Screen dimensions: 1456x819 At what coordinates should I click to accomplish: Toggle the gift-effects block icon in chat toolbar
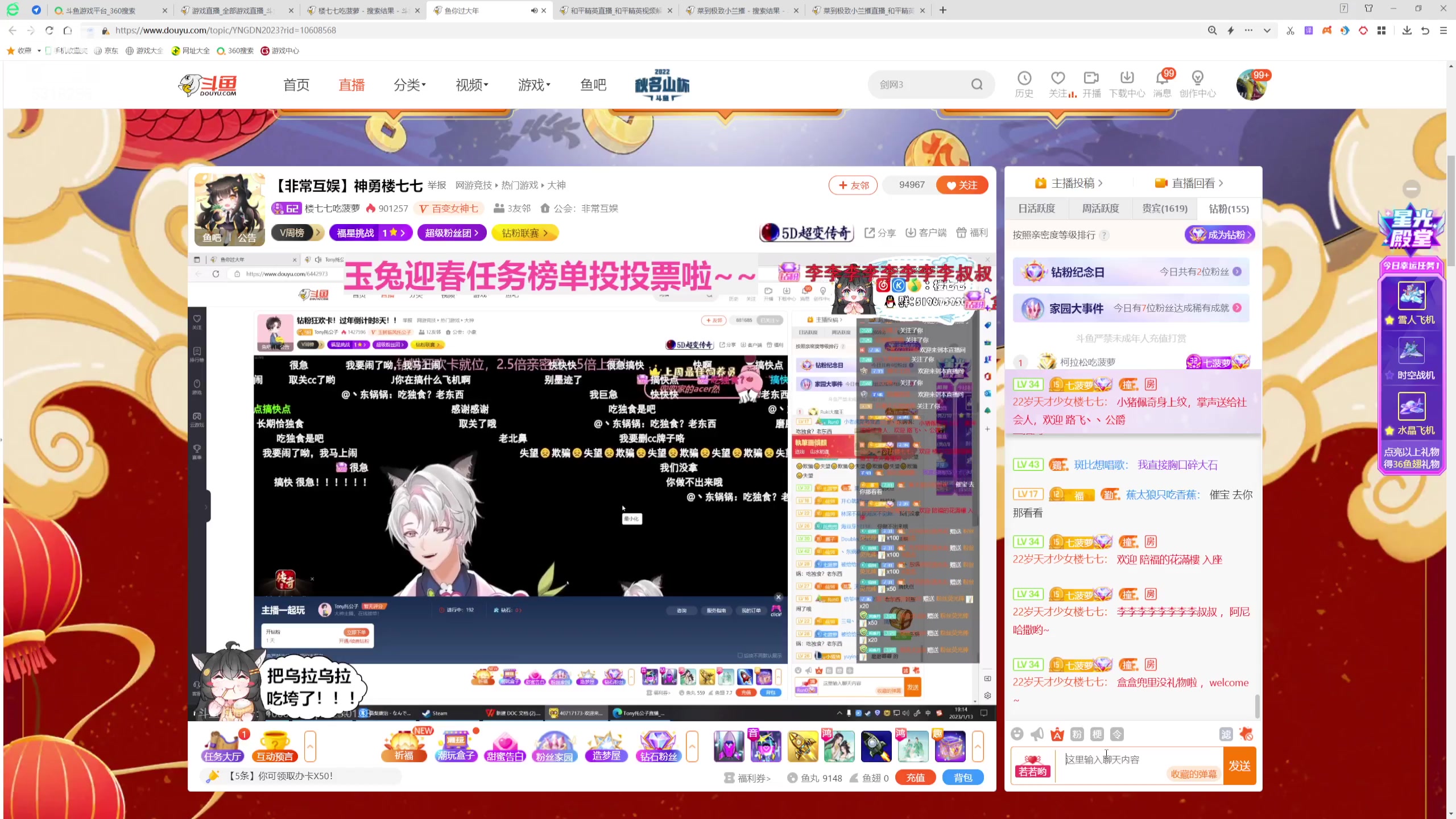click(1246, 734)
